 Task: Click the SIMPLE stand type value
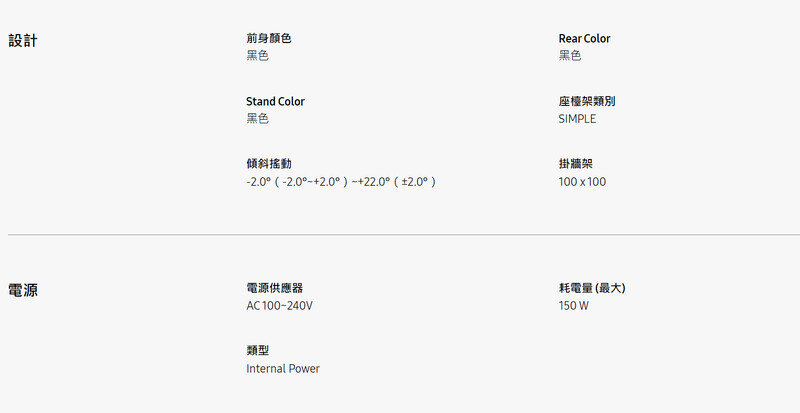577,119
